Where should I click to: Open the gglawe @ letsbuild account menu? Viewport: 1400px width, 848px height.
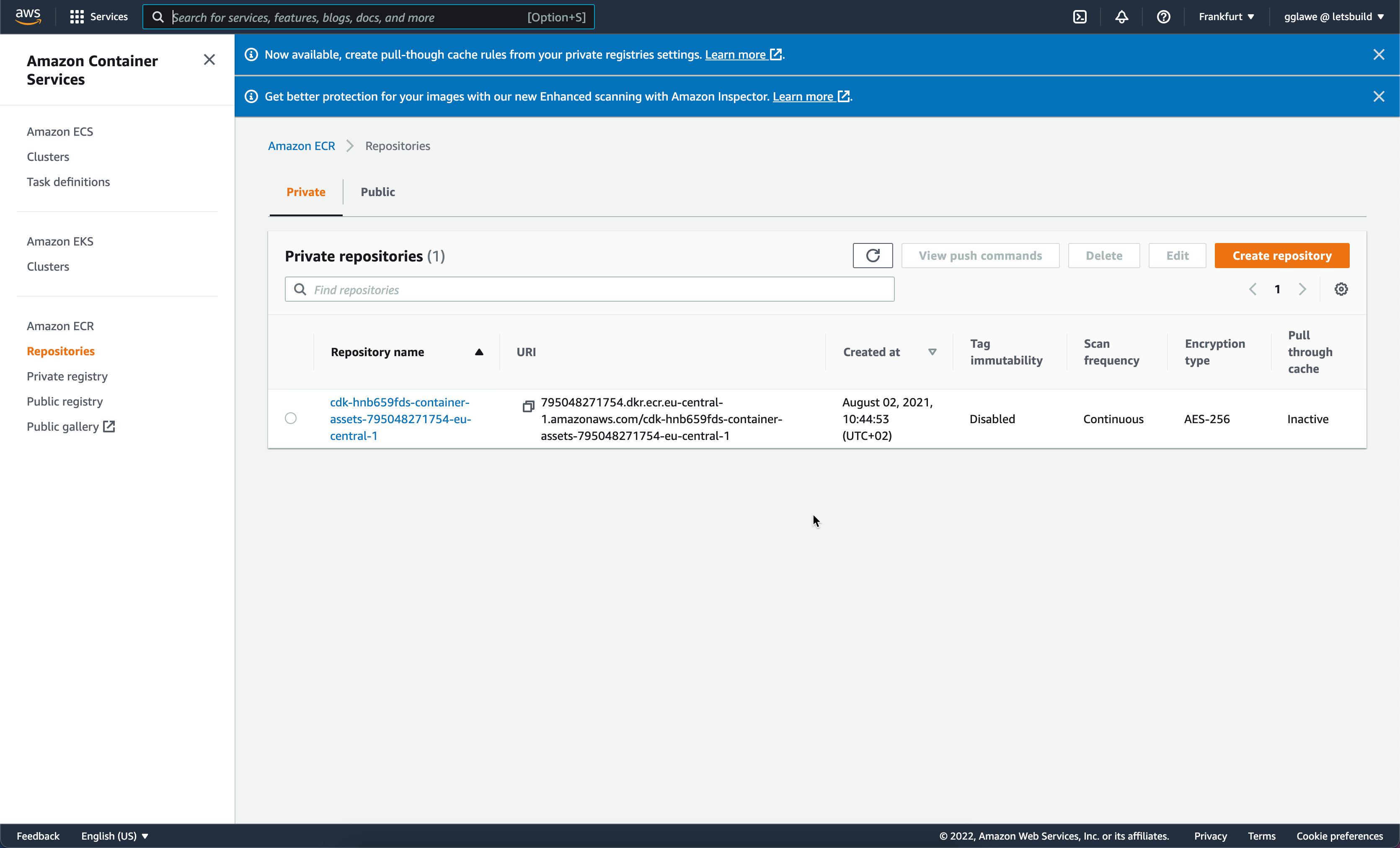(x=1333, y=17)
